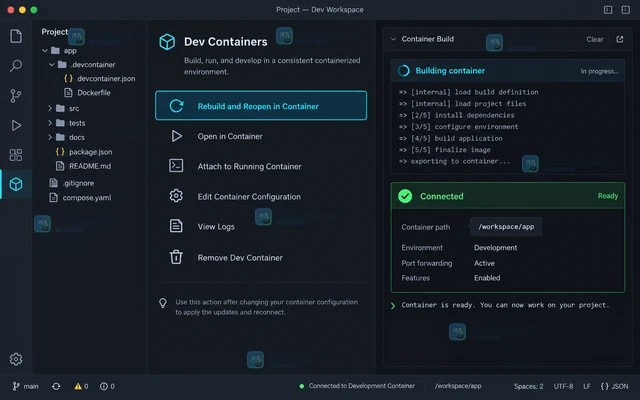
Task: Click the /workspace/app container path field
Action: [506, 227]
